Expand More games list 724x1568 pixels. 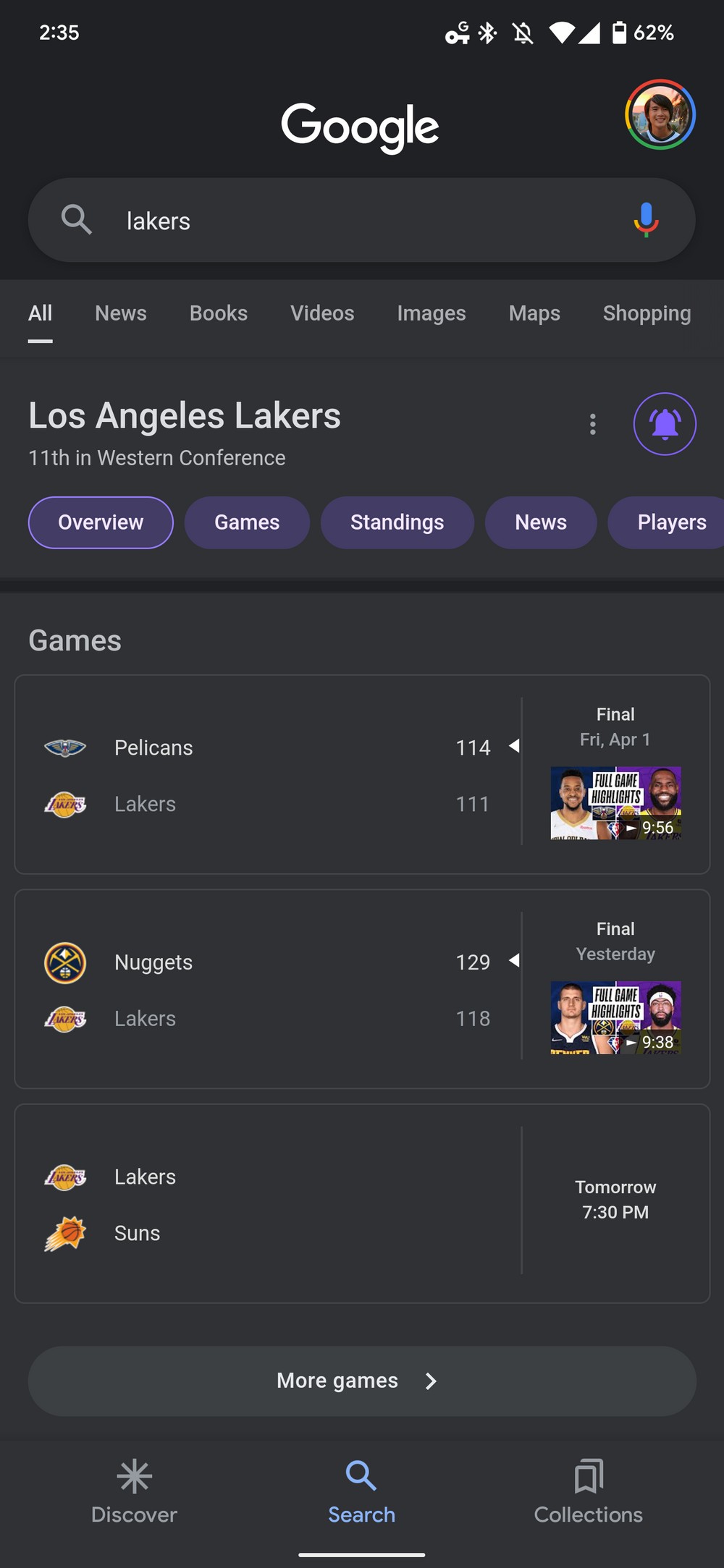click(x=362, y=1381)
